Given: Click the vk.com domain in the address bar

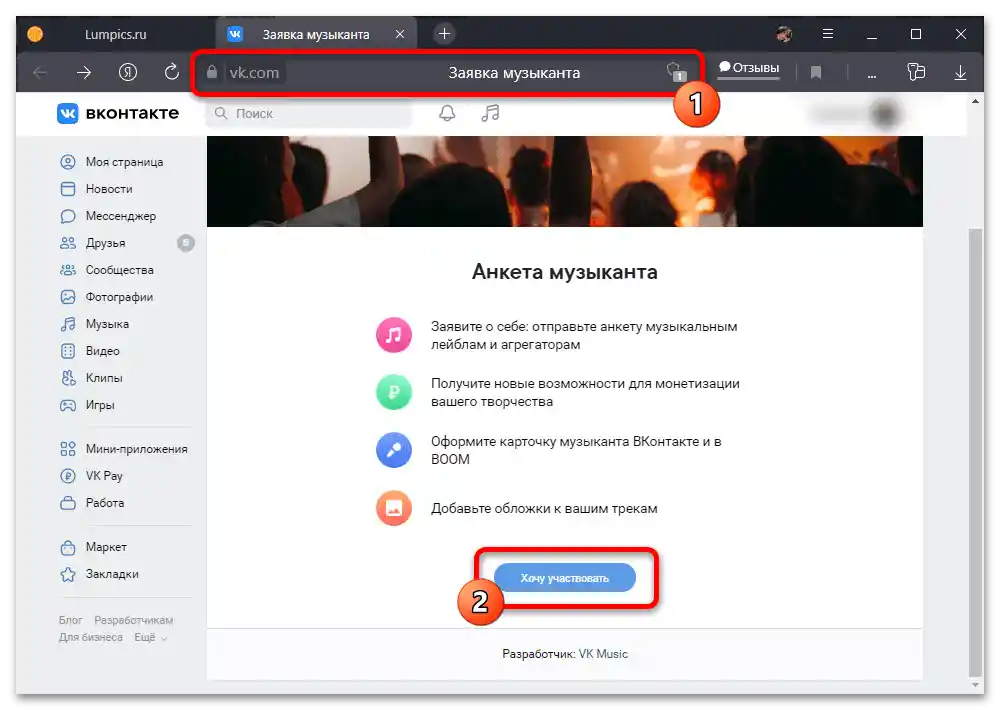Looking at the screenshot, I should tap(254, 73).
